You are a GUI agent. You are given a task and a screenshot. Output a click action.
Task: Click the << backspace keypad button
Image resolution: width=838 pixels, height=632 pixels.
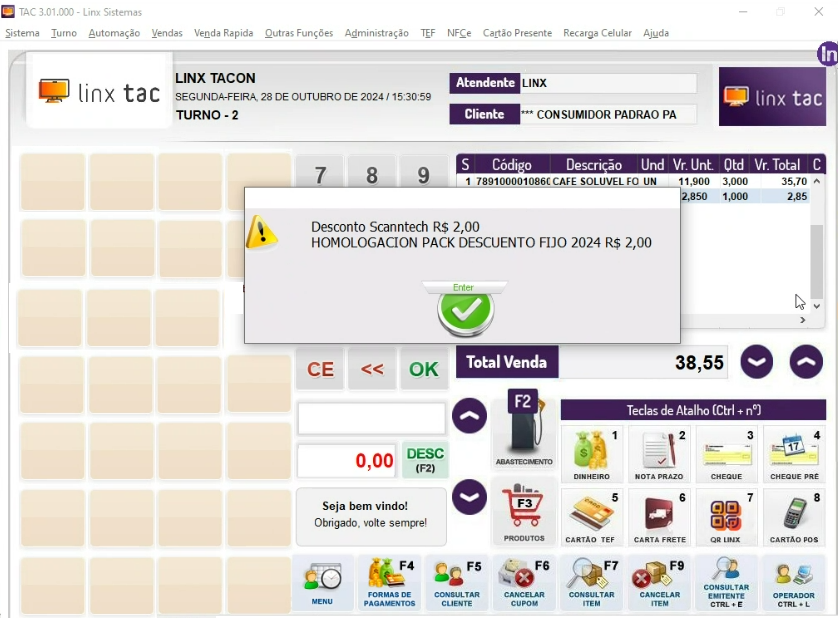[372, 369]
